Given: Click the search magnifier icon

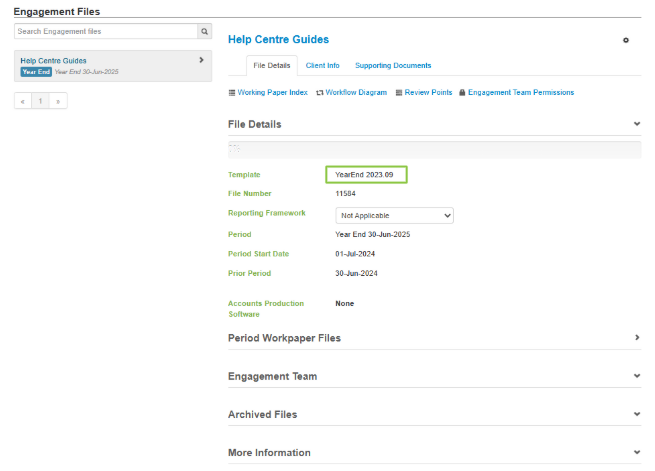Looking at the screenshot, I should coord(204,32).
